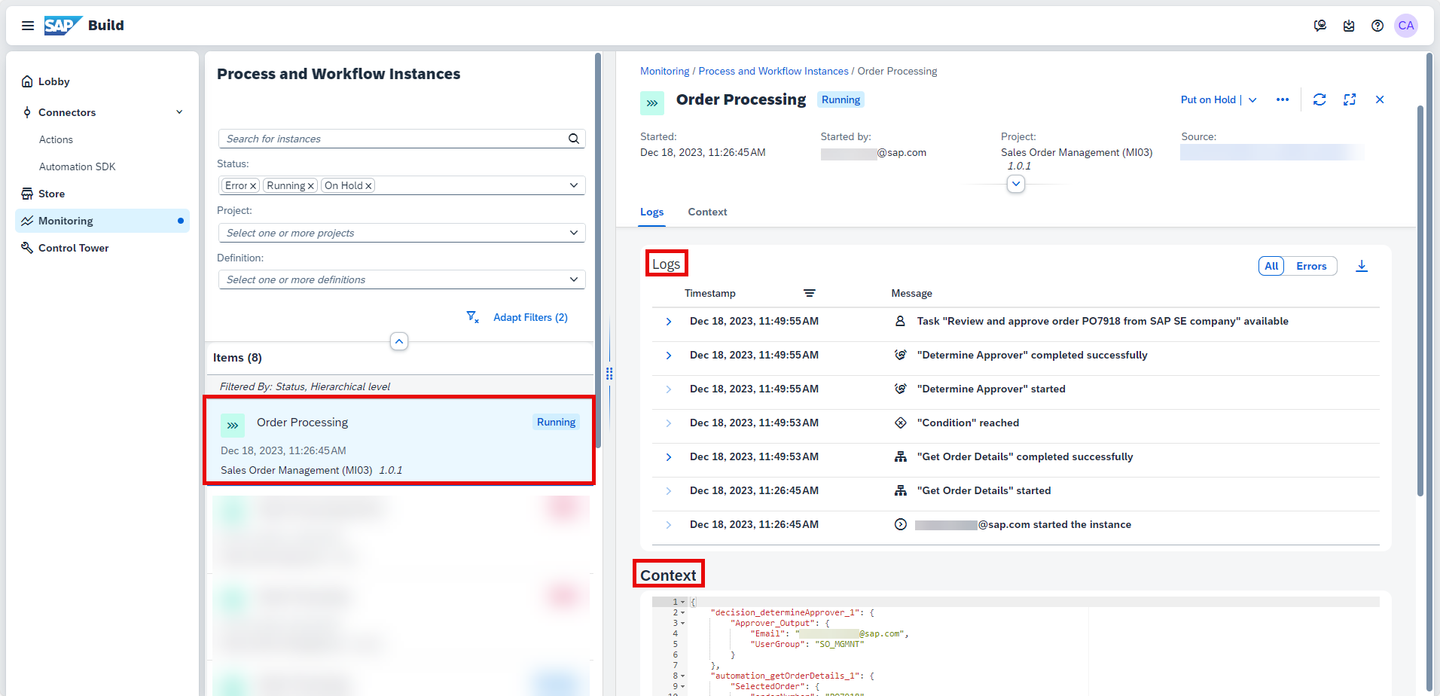
Task: Open Actions under Connectors
Action: click(56, 140)
